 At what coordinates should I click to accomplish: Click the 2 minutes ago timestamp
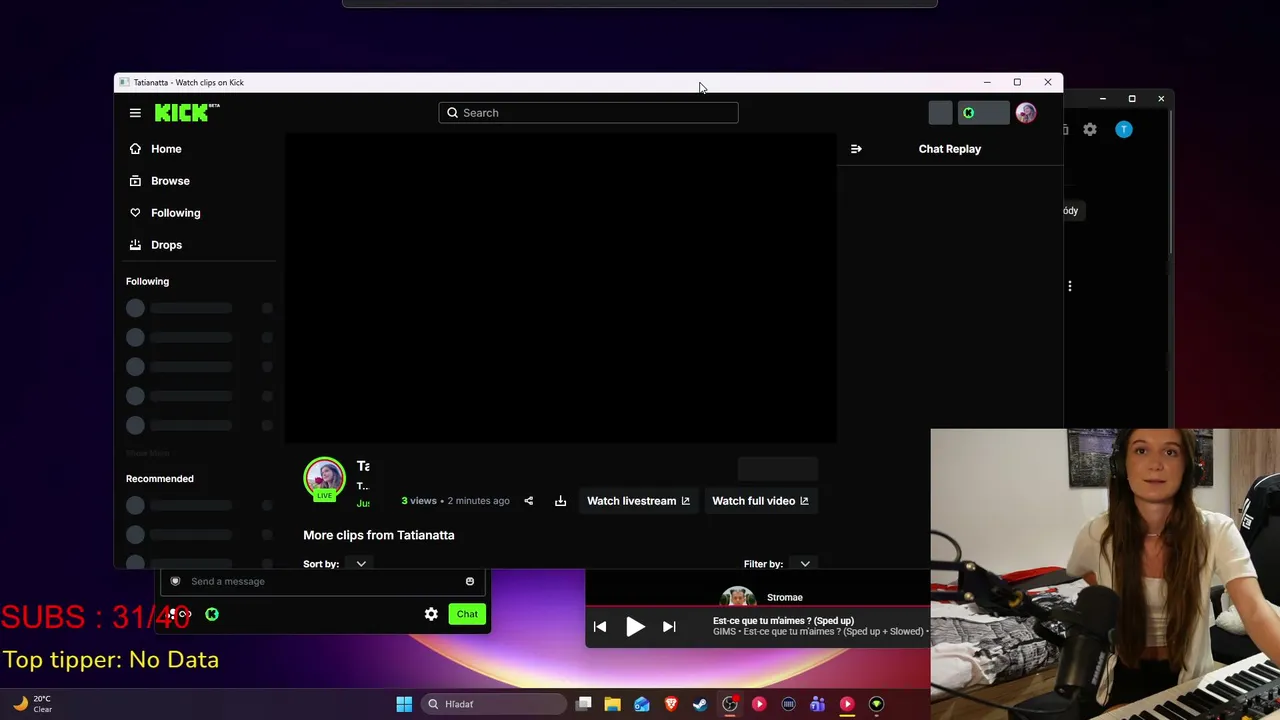pyautogui.click(x=478, y=501)
